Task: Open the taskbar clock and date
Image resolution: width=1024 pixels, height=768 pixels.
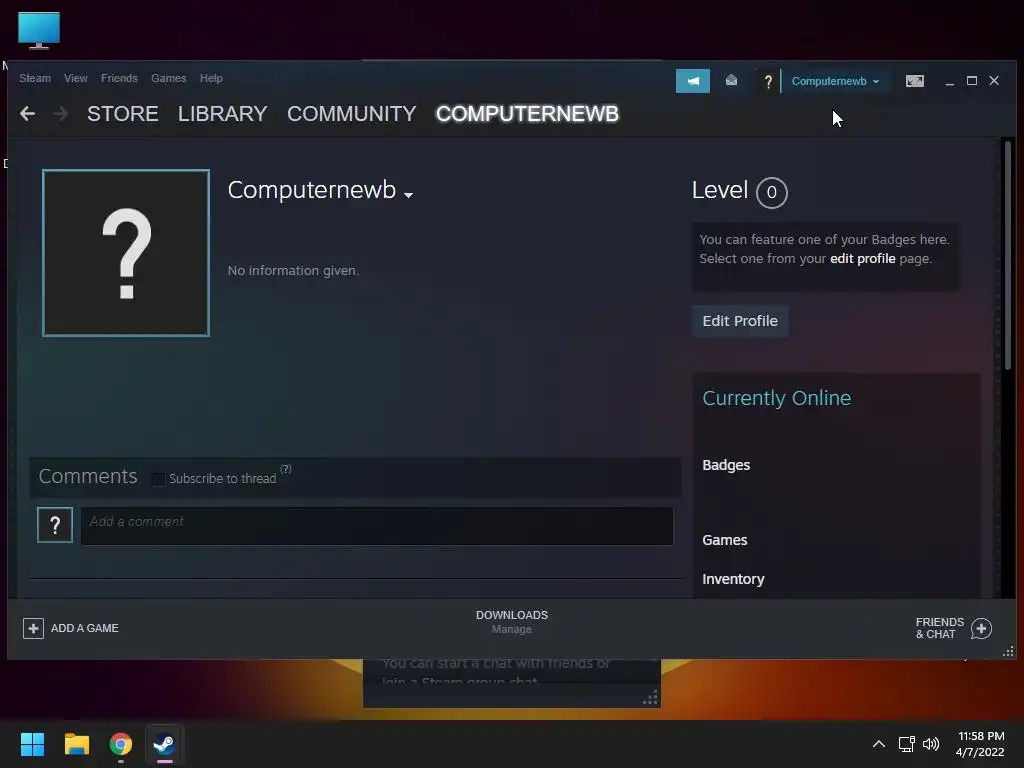Action: click(x=980, y=744)
